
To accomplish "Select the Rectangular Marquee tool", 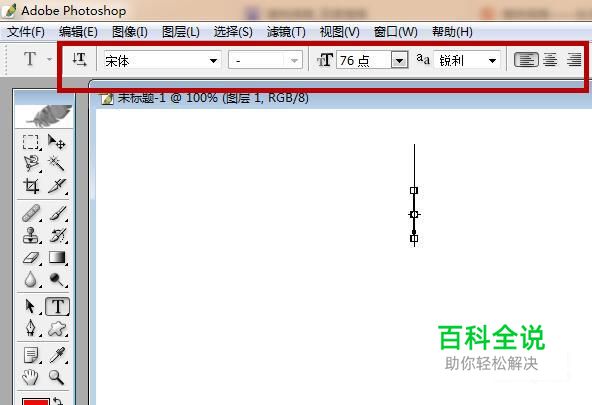I will (x=31, y=142).
